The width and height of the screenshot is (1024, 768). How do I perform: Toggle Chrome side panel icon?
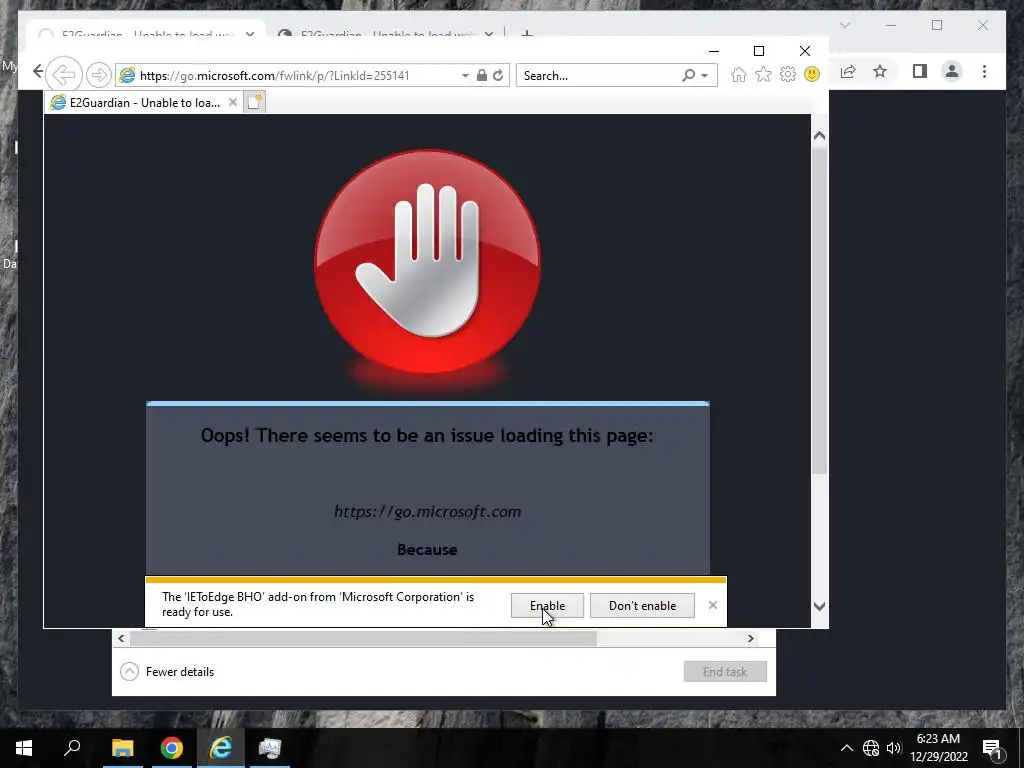tap(920, 71)
